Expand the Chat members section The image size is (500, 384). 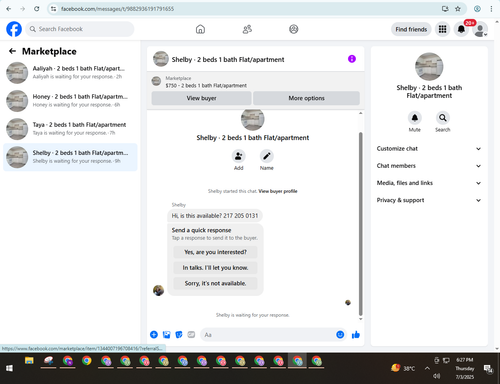tap(429, 166)
